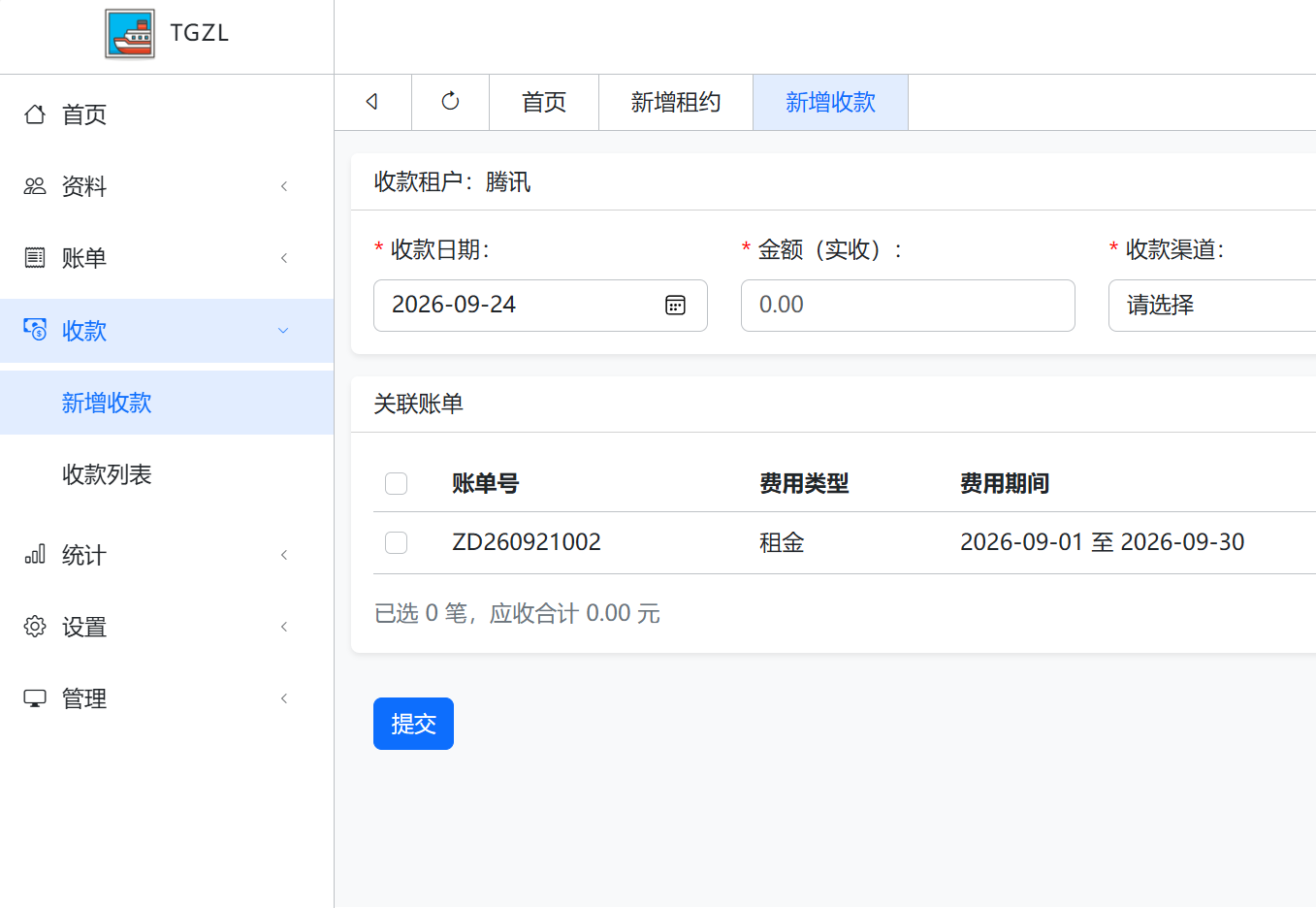Toggle the select-all checkbox in table header
The image size is (1316, 908).
point(396,483)
